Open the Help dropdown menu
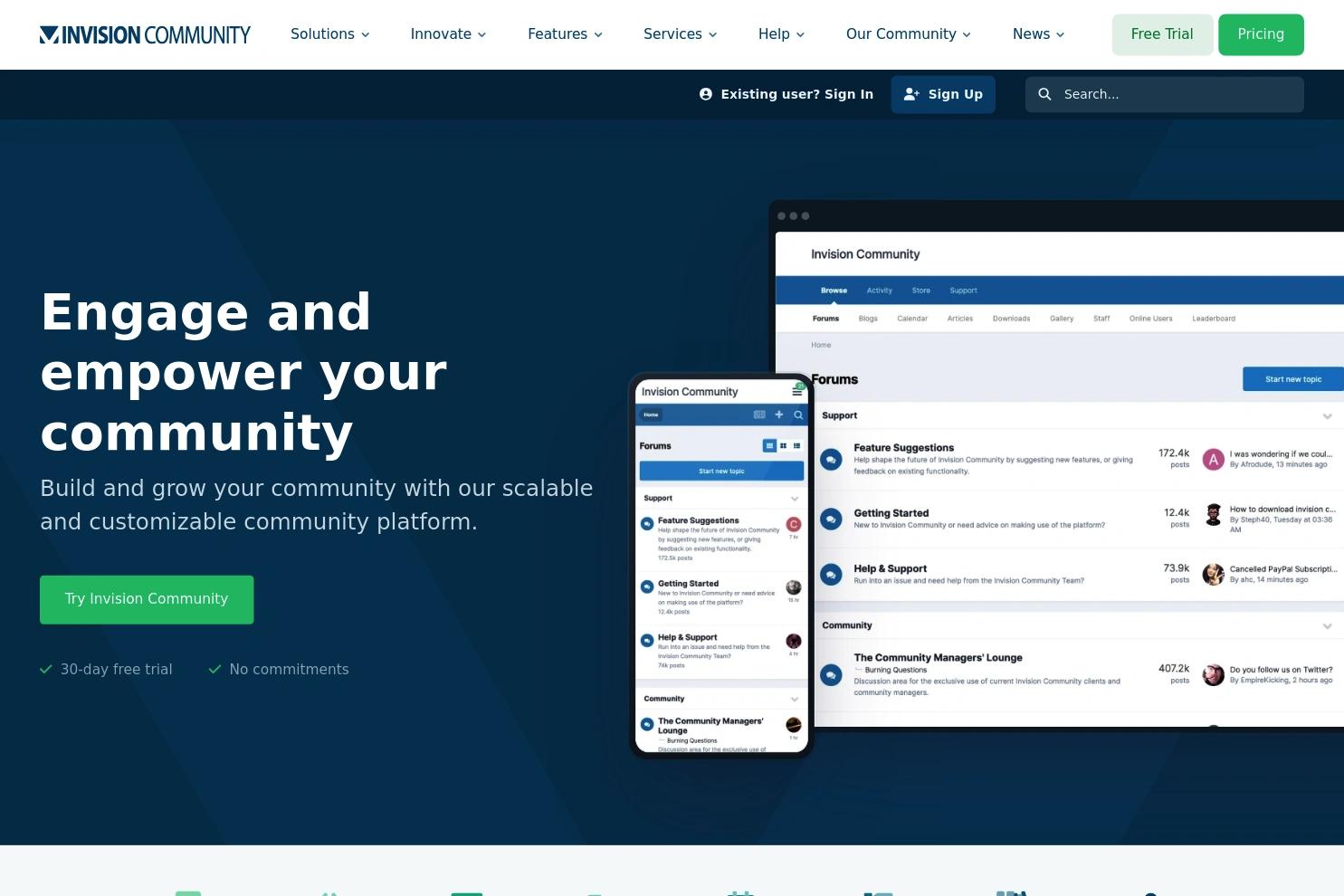The width and height of the screenshot is (1344, 896). point(782,34)
